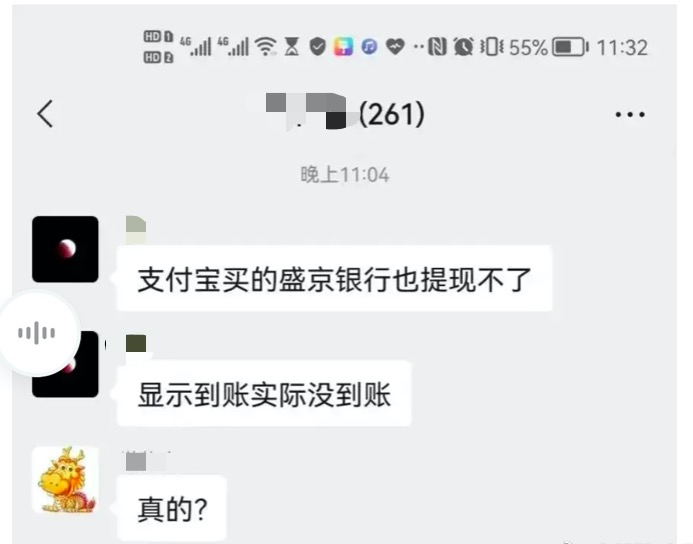Select the 真的? message bubble
This screenshot has width=693, height=544.
172,509
